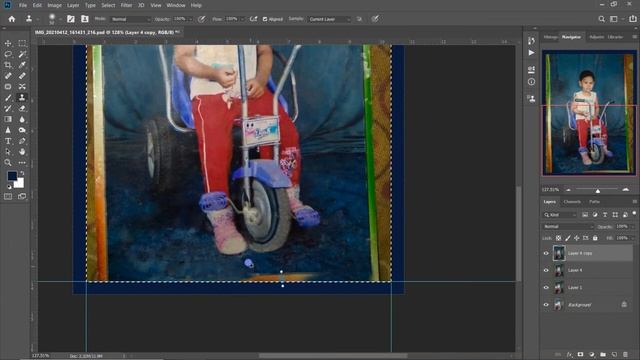Open the Mode dropdown set to Normal
This screenshot has height=360, width=640.
(130, 19)
